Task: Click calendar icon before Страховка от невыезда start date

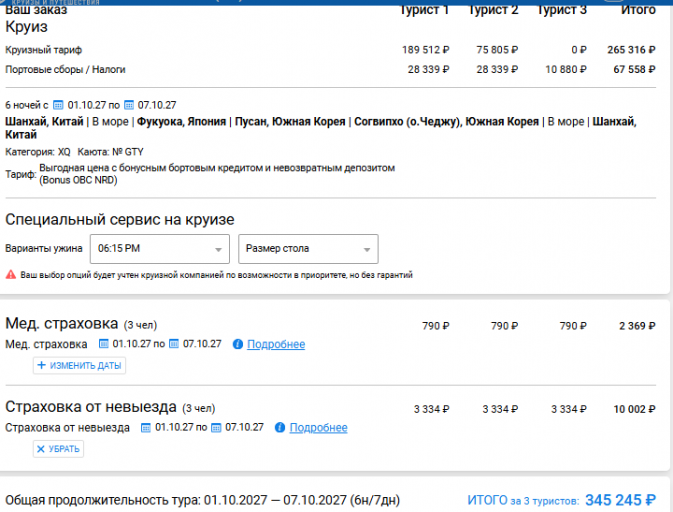Action: 146,427
